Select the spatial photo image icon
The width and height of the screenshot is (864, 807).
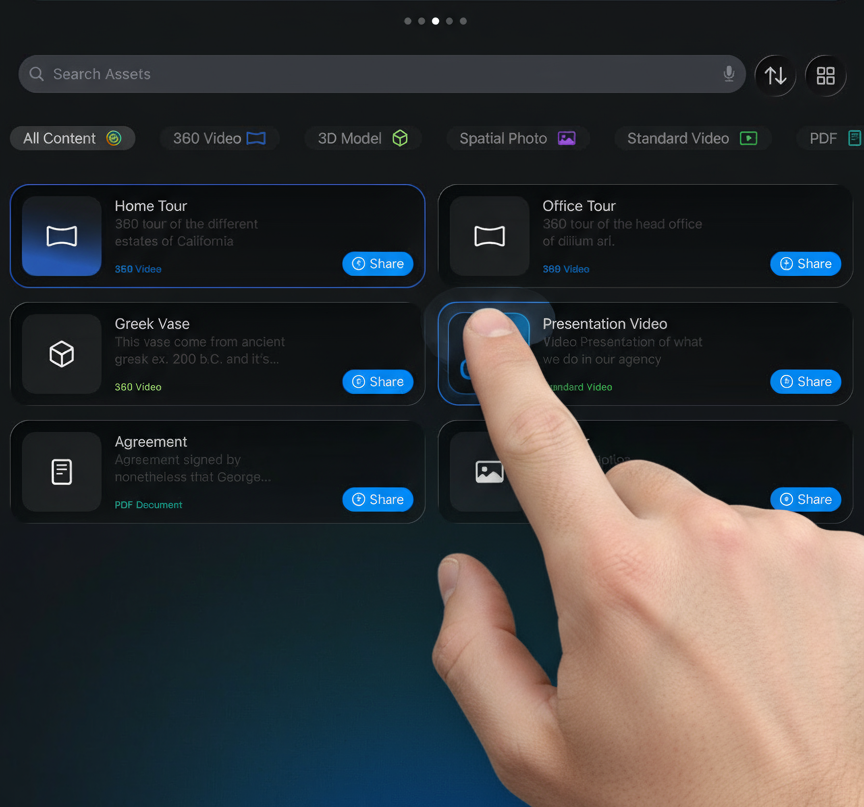[489, 472]
